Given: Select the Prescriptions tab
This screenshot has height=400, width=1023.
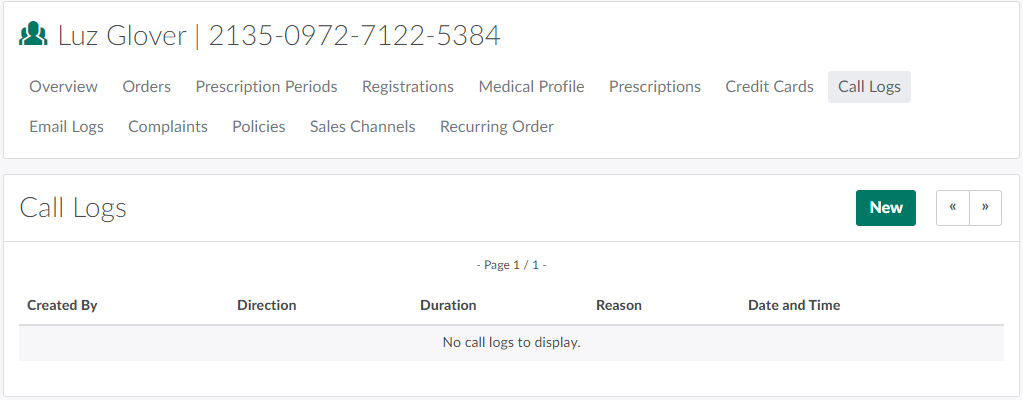Looking at the screenshot, I should pyautogui.click(x=655, y=87).
